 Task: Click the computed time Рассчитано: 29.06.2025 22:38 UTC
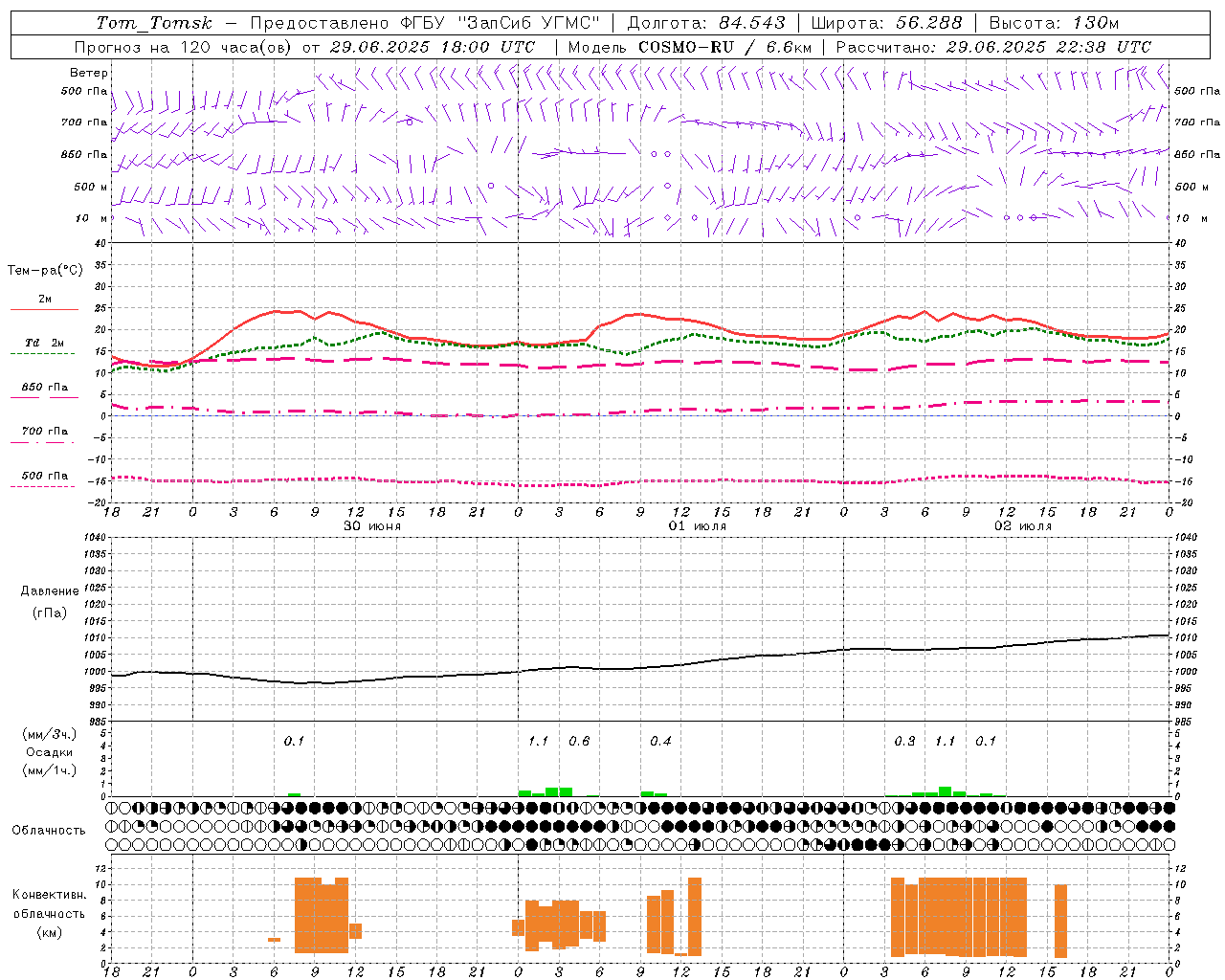(x=993, y=47)
